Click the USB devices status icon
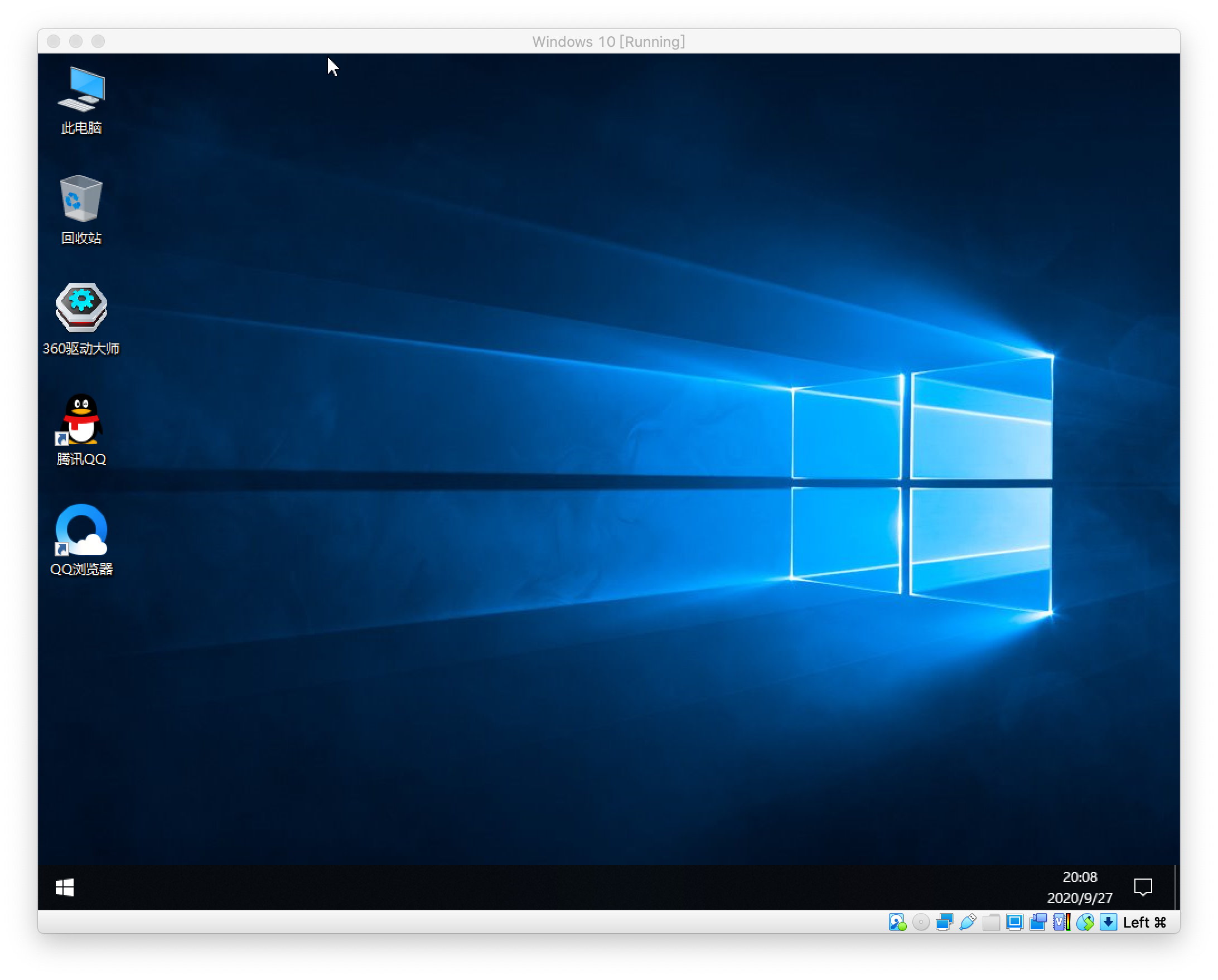The image size is (1218, 980). click(x=968, y=923)
